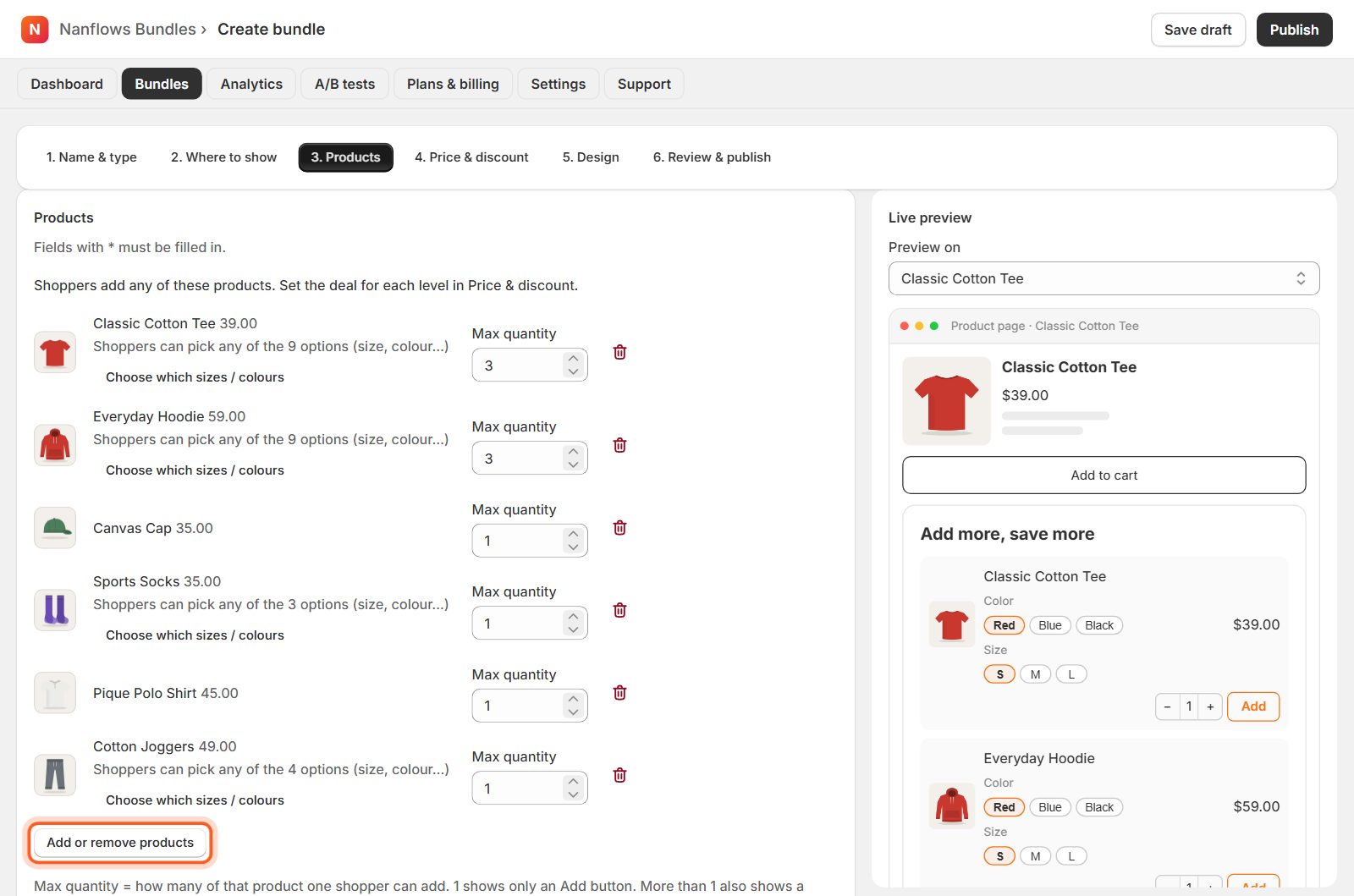Open the Preview on dropdown
Image resolution: width=1354 pixels, height=896 pixels.
coord(1104,278)
